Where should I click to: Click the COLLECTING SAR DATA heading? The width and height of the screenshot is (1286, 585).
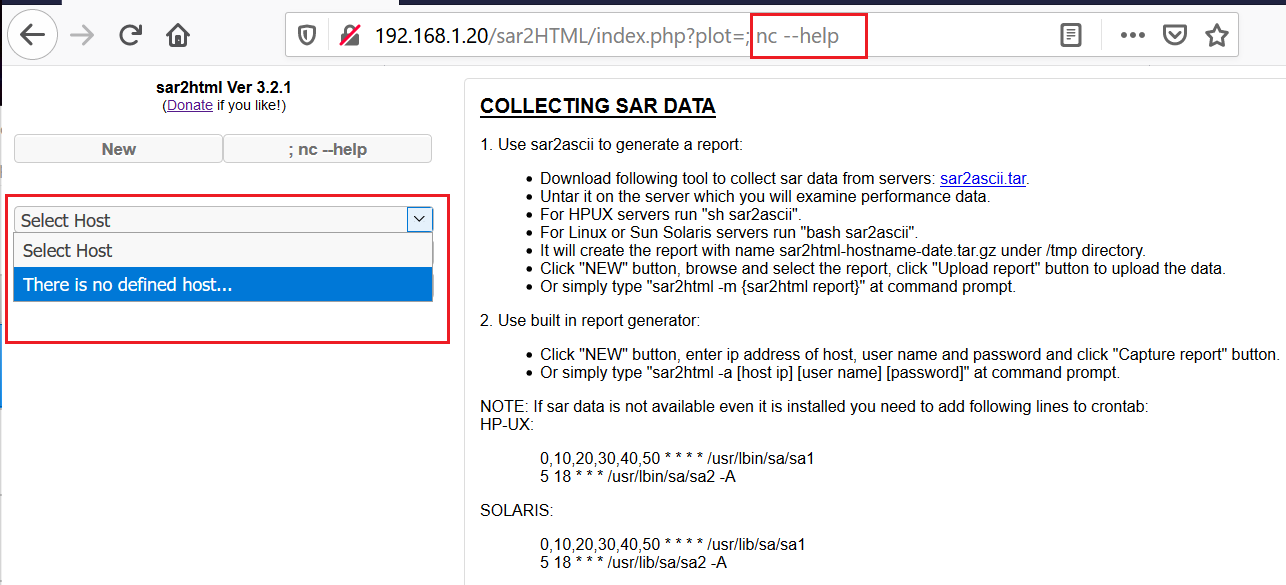pos(597,106)
